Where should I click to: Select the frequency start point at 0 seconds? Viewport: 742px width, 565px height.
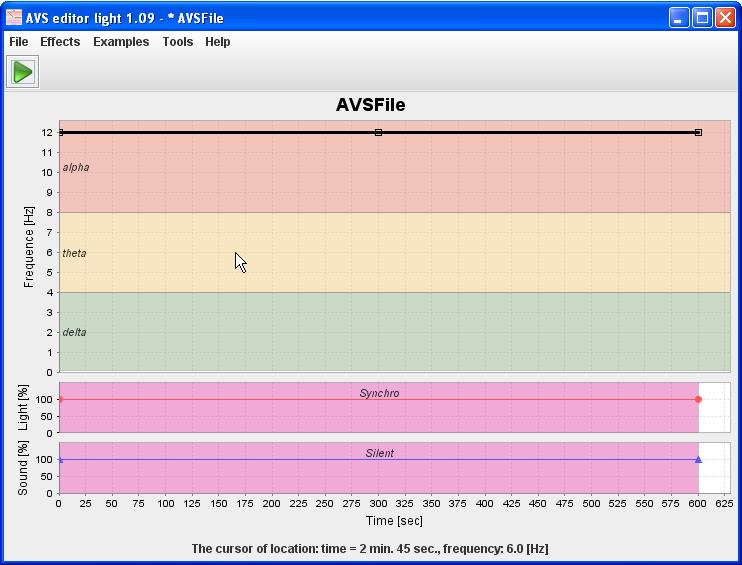pyautogui.click(x=60, y=132)
